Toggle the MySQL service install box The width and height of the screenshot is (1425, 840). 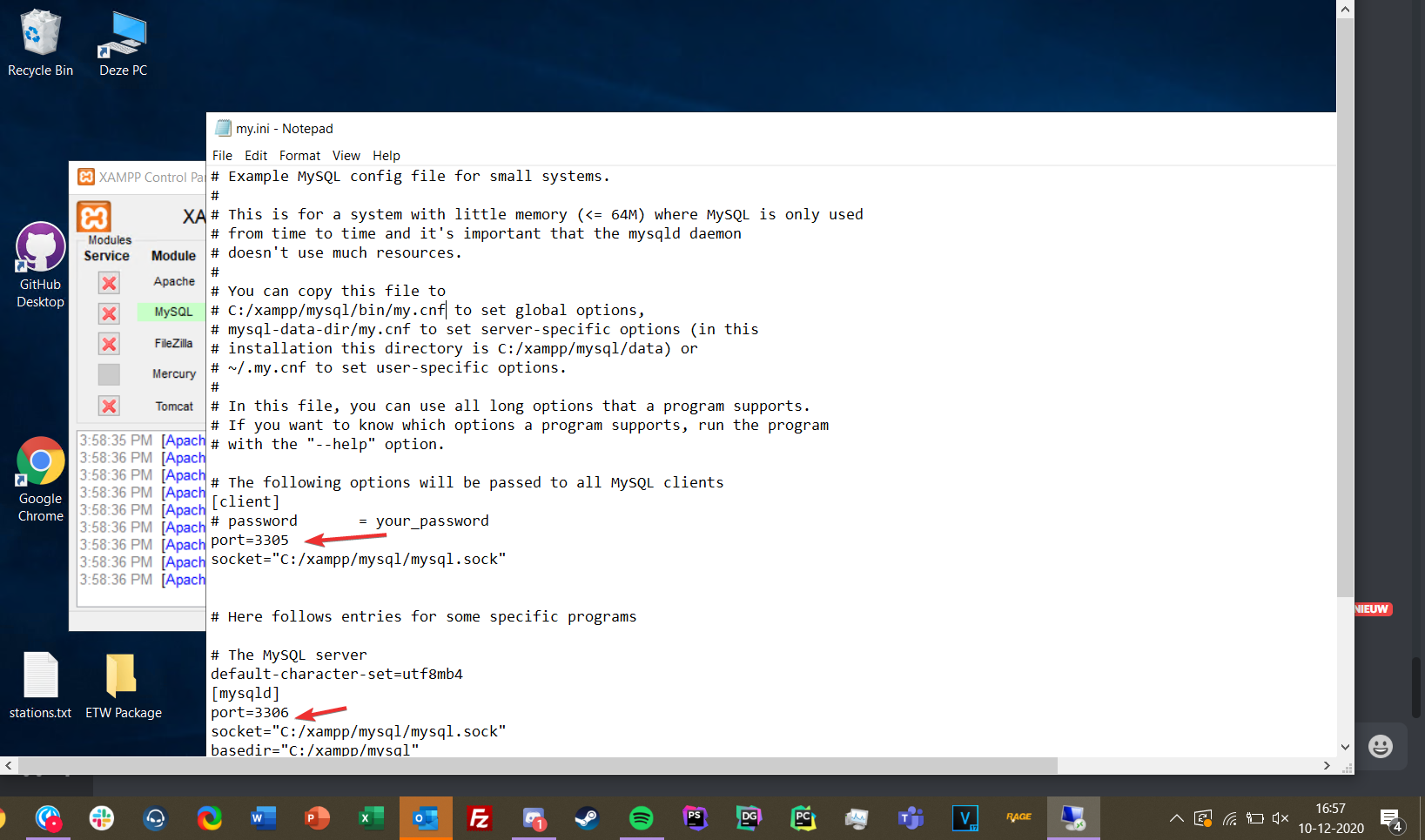coord(109,313)
